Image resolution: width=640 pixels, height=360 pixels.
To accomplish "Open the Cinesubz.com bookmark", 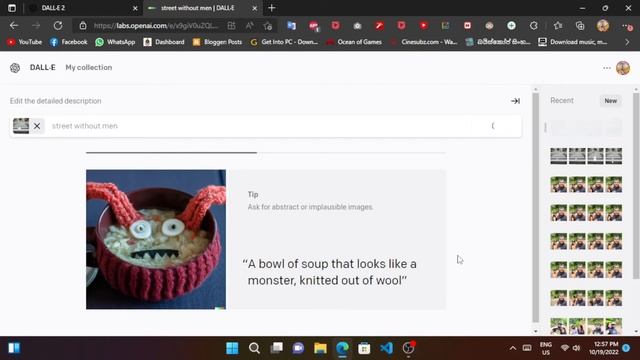I will click(424, 42).
